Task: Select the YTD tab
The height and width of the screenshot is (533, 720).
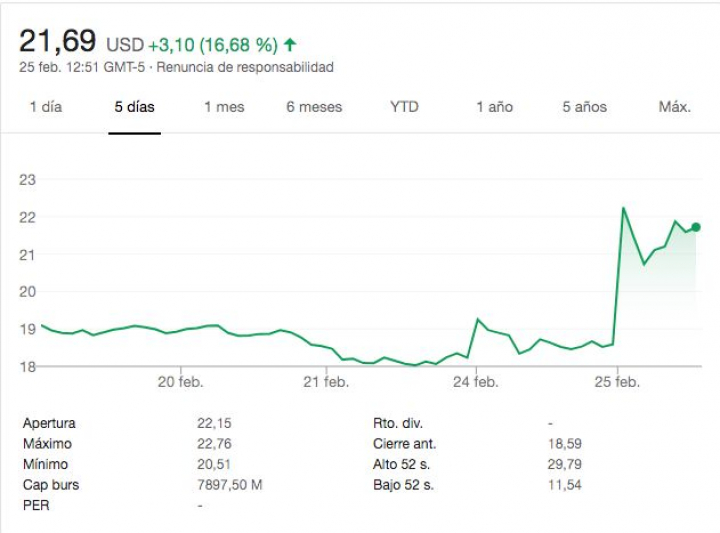Action: click(404, 107)
